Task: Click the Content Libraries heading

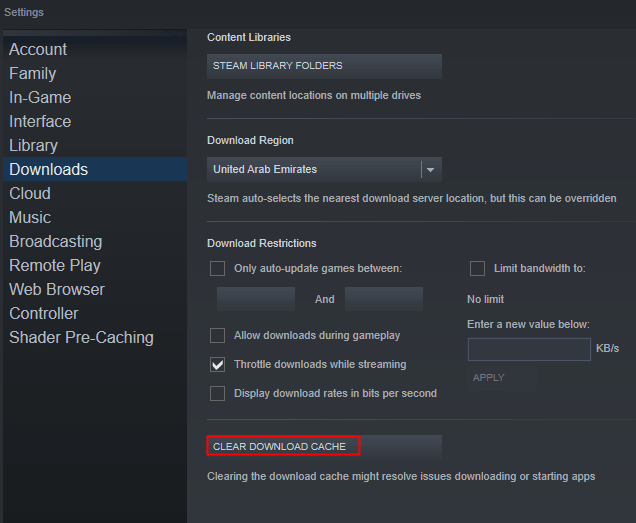Action: pos(249,37)
